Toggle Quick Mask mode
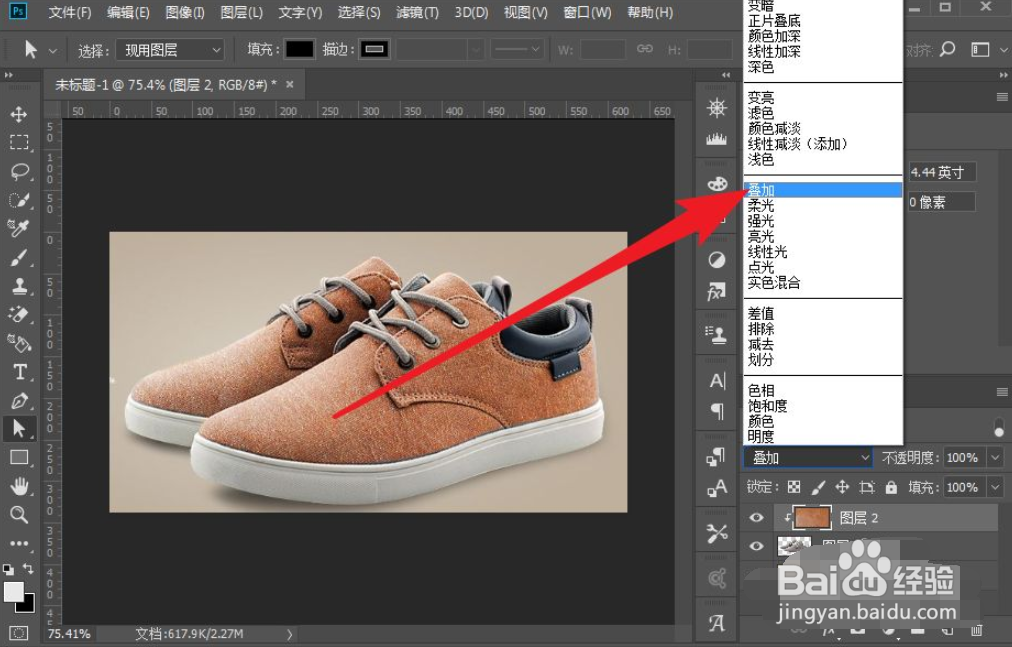Image resolution: width=1012 pixels, height=647 pixels. (19, 633)
